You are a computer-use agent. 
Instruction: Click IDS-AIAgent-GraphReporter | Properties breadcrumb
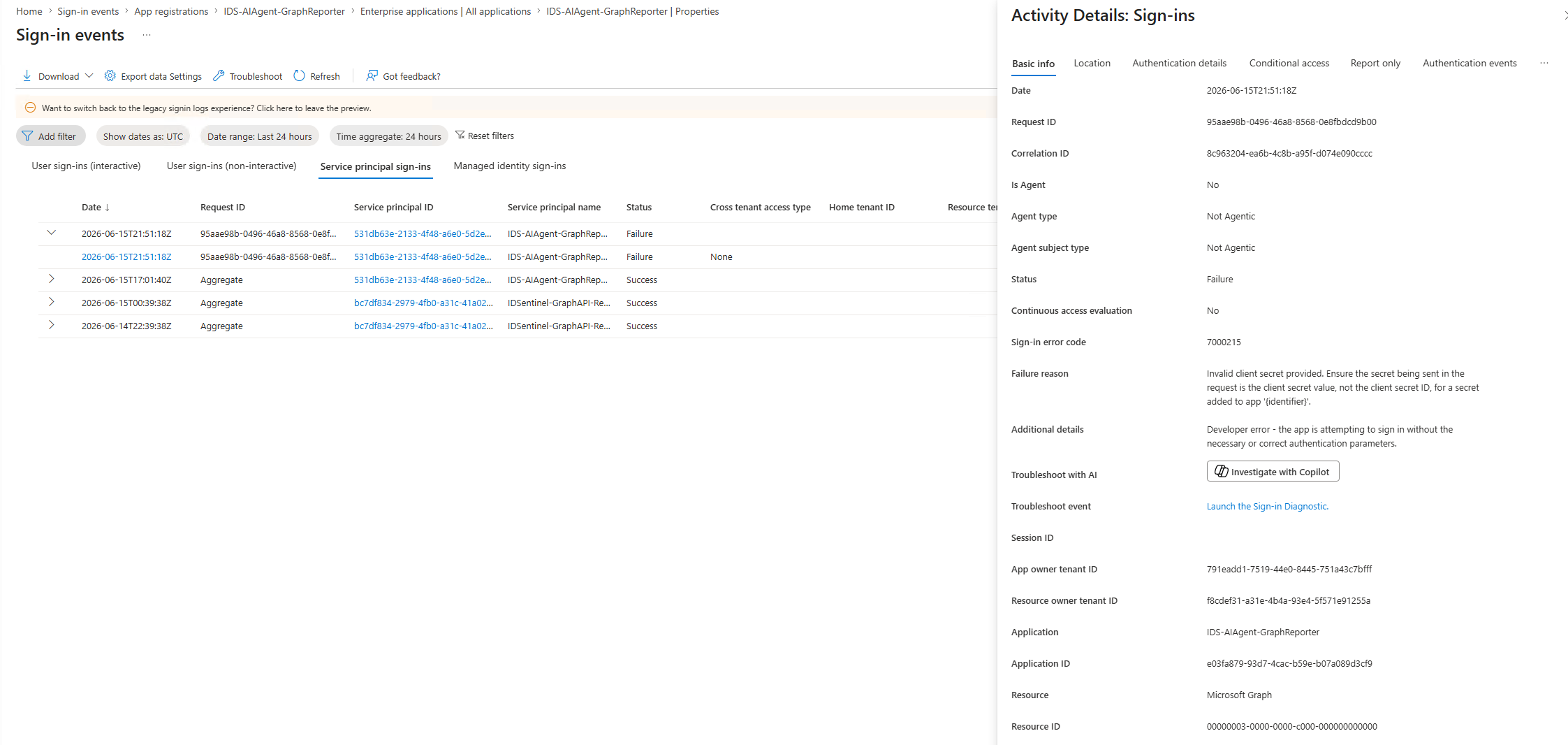[x=633, y=11]
